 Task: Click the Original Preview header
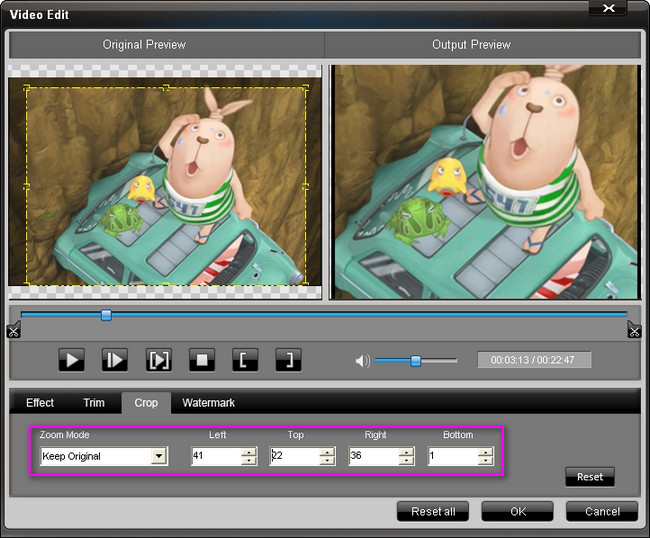coord(144,44)
